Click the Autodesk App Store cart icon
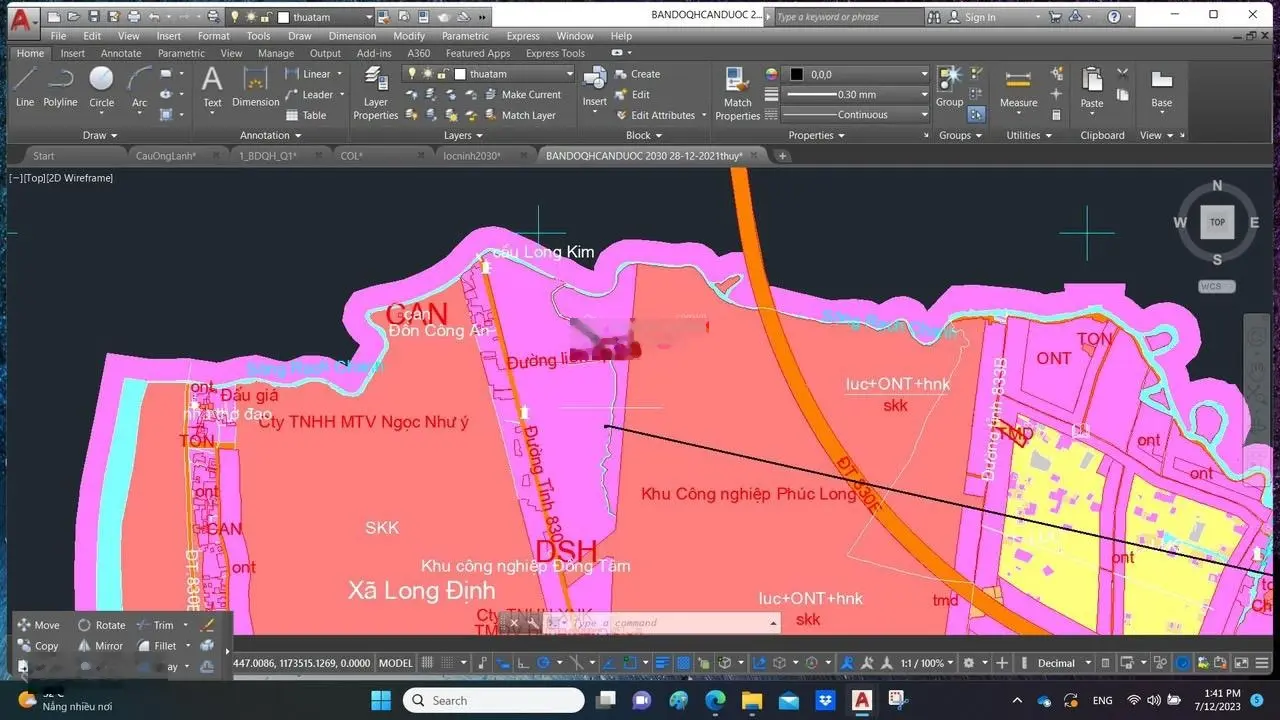 (x=1054, y=17)
